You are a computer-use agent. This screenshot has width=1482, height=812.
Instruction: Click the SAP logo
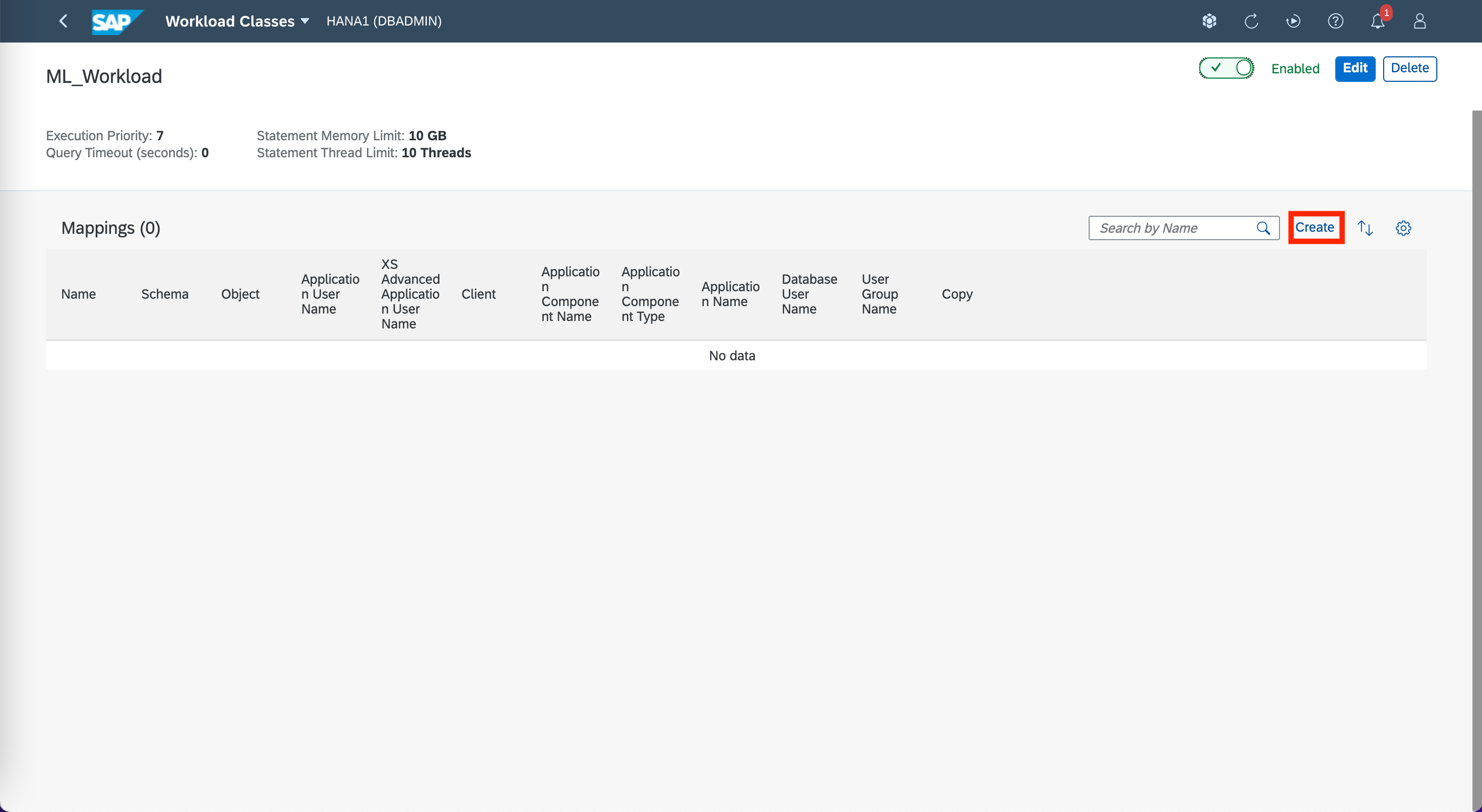point(117,21)
